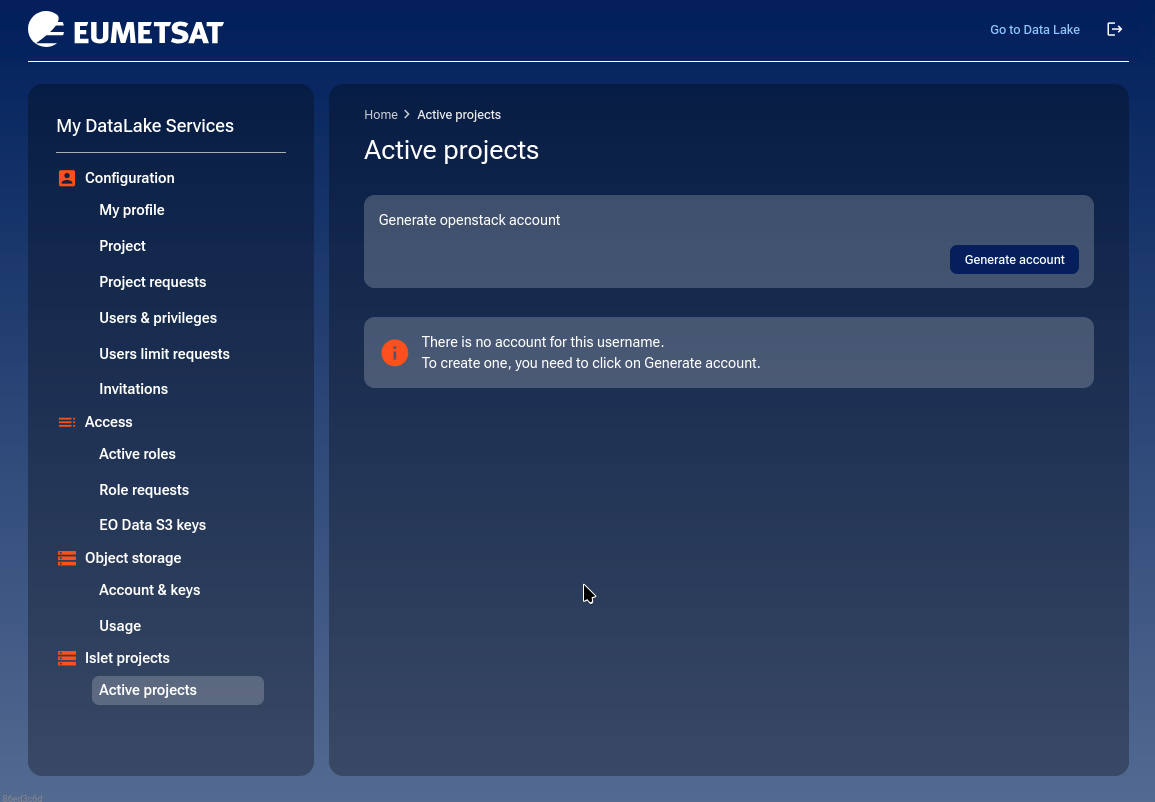Click the Islet projects section heading
This screenshot has width=1155, height=802.
pos(127,658)
